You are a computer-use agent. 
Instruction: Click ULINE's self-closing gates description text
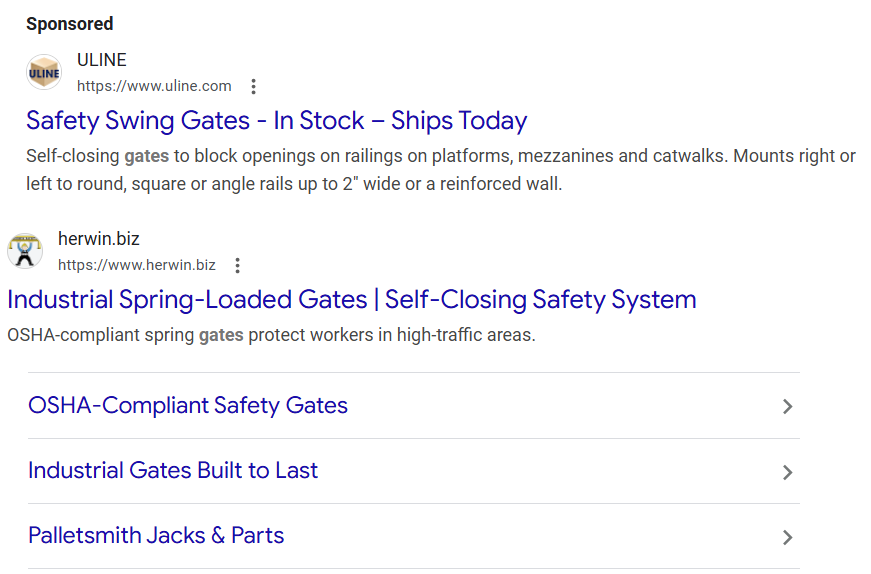tap(440, 170)
